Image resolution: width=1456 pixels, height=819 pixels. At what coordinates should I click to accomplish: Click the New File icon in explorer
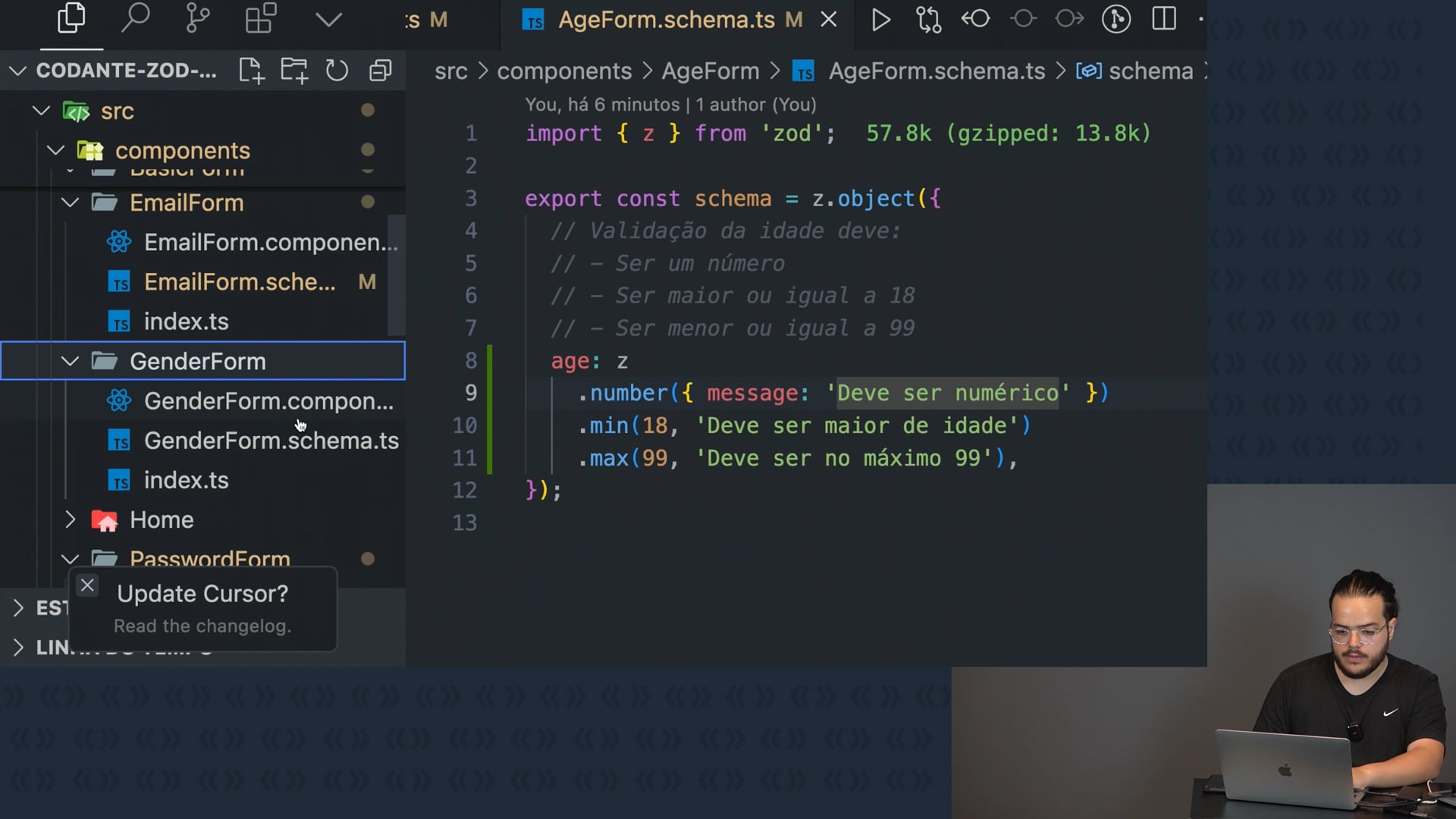(x=251, y=71)
